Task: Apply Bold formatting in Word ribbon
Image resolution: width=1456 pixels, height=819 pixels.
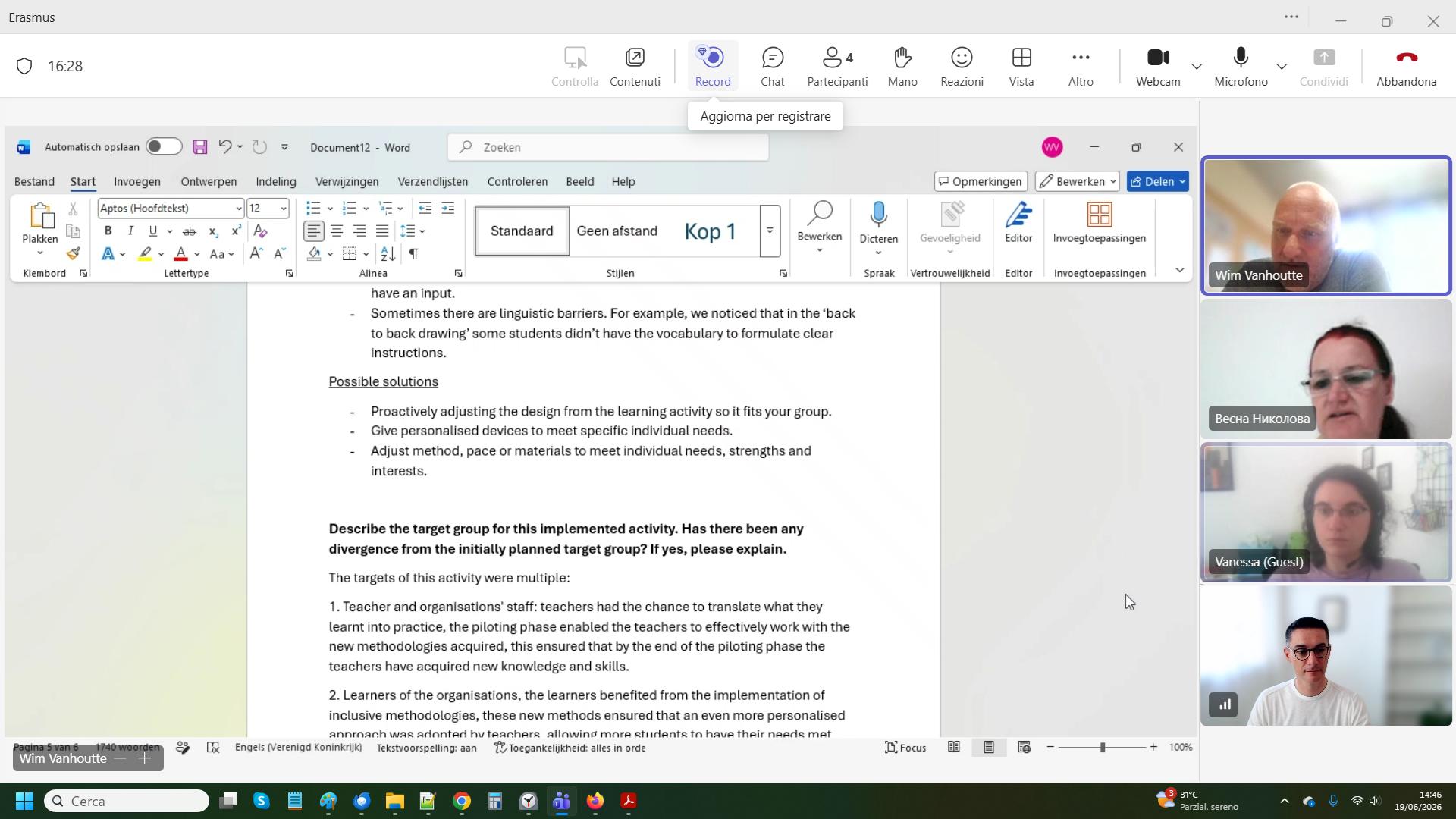Action: 108,231
